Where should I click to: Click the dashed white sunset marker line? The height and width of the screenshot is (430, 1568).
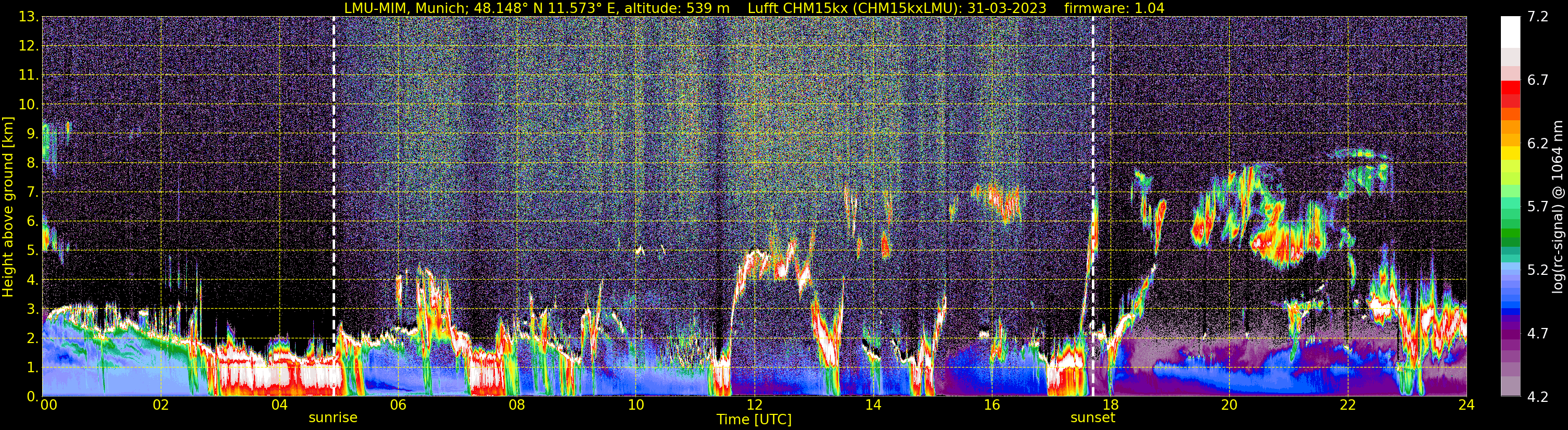tap(1093, 206)
